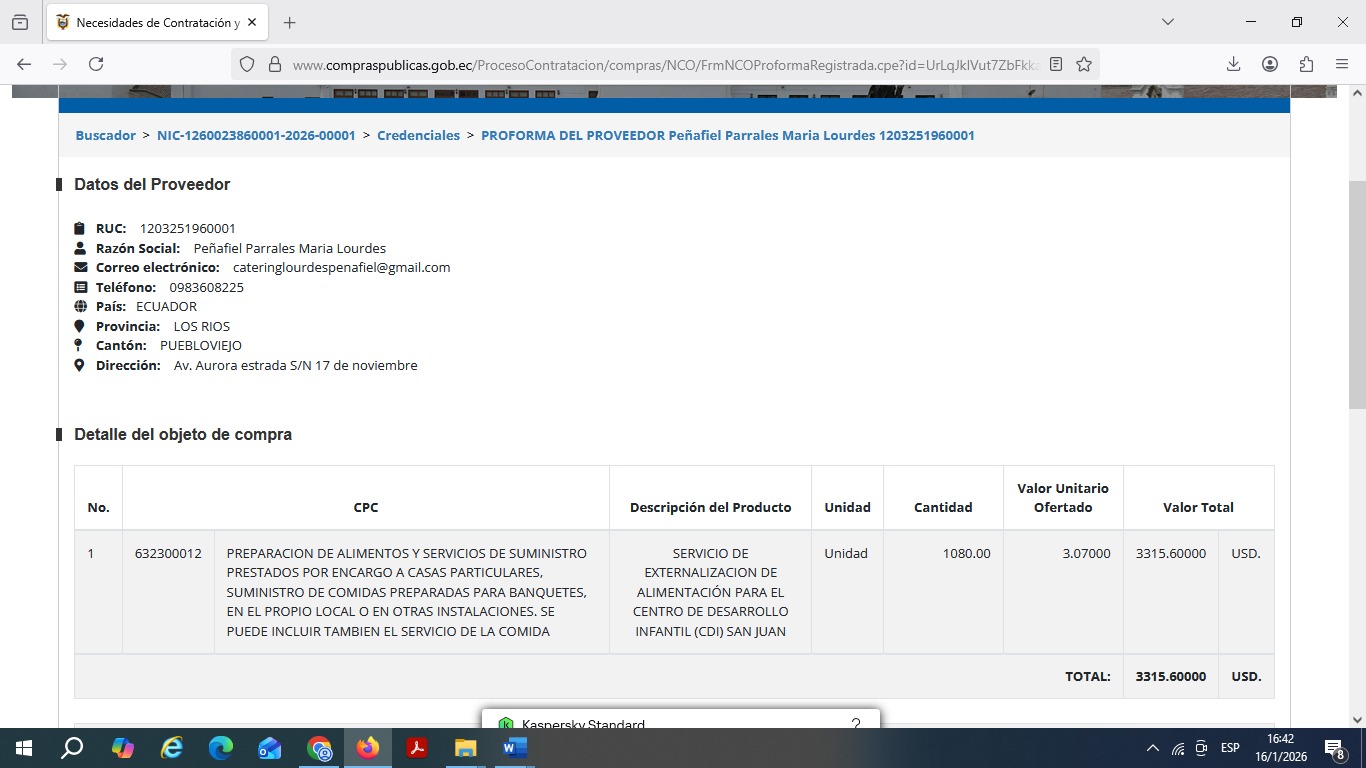The width and height of the screenshot is (1366, 768).
Task: Click the URL address bar field
Action: 660,64
